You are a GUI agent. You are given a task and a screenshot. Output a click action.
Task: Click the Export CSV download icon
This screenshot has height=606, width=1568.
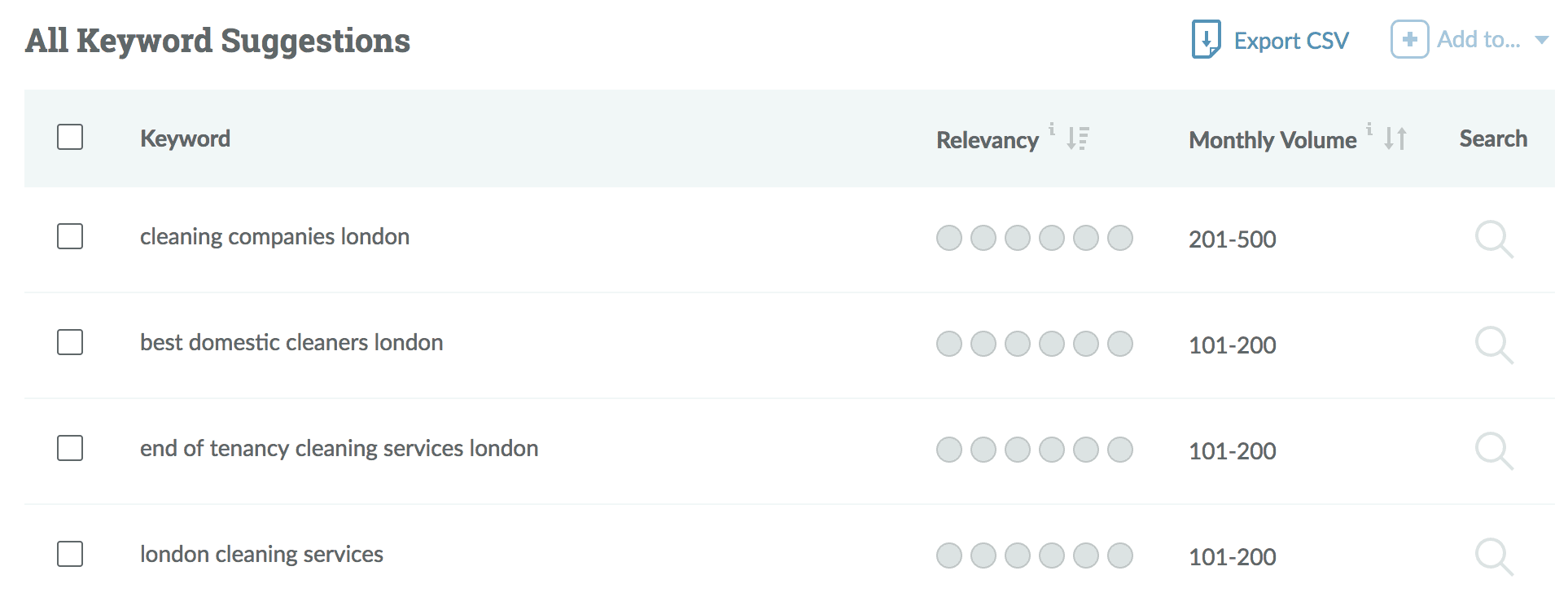[1205, 39]
